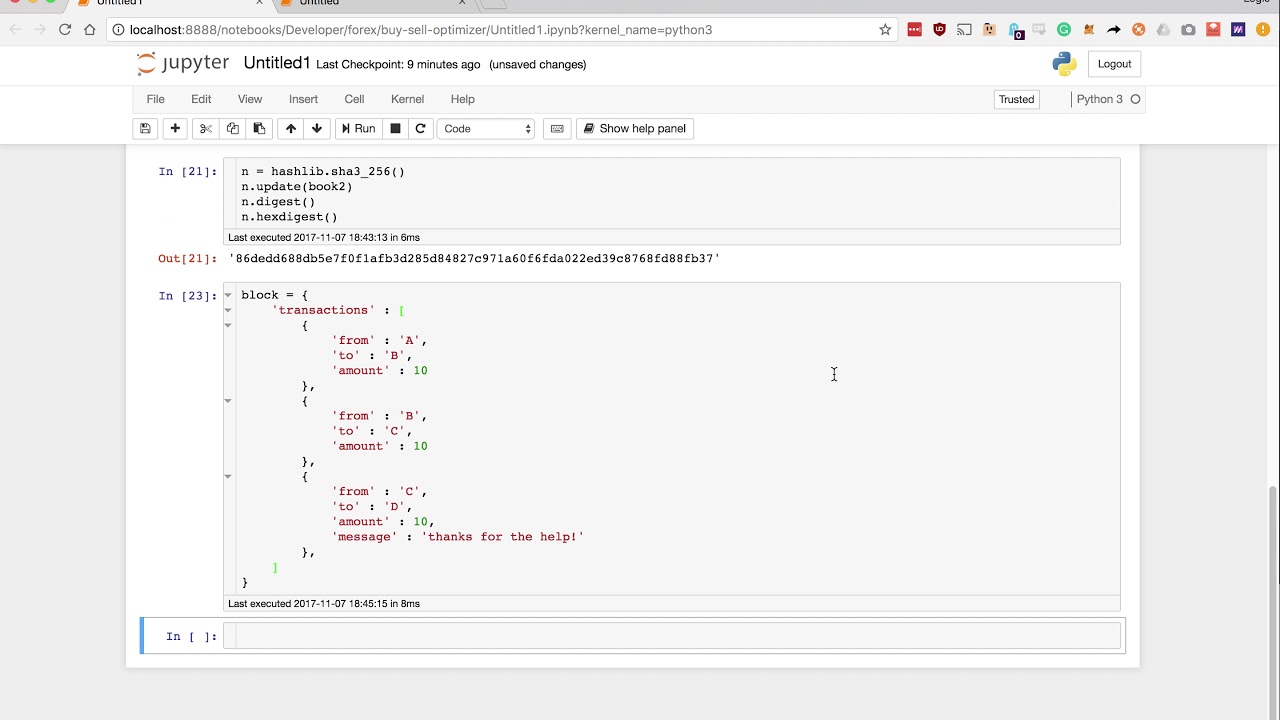The width and height of the screenshot is (1280, 720).
Task: Click the site info icon in the address bar
Action: coord(118,30)
